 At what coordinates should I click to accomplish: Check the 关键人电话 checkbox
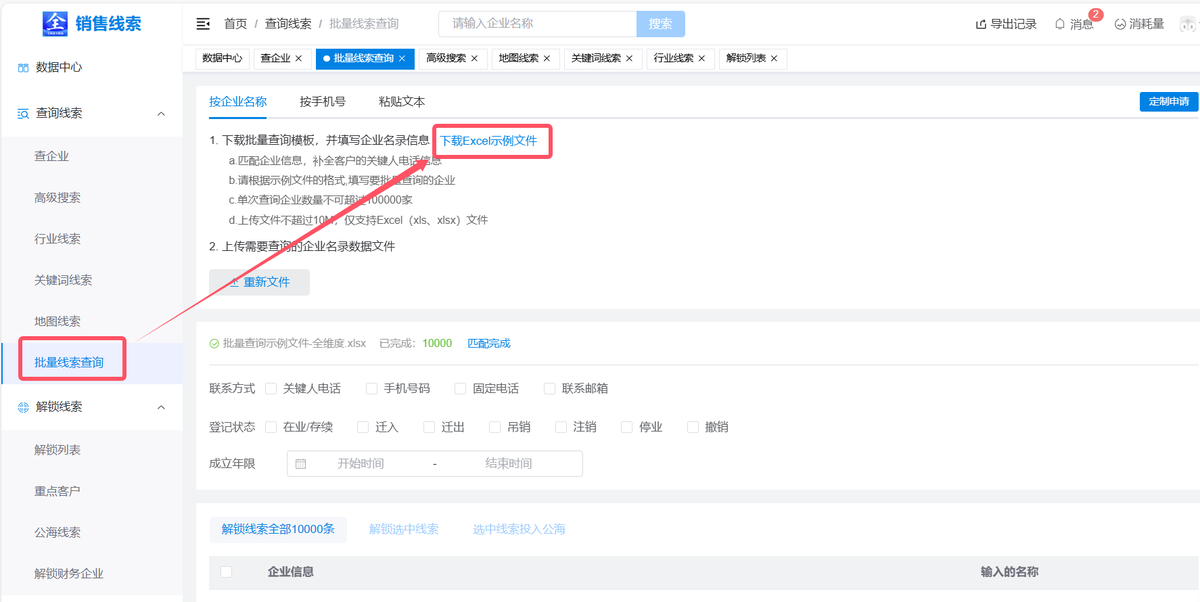pyautogui.click(x=272, y=388)
